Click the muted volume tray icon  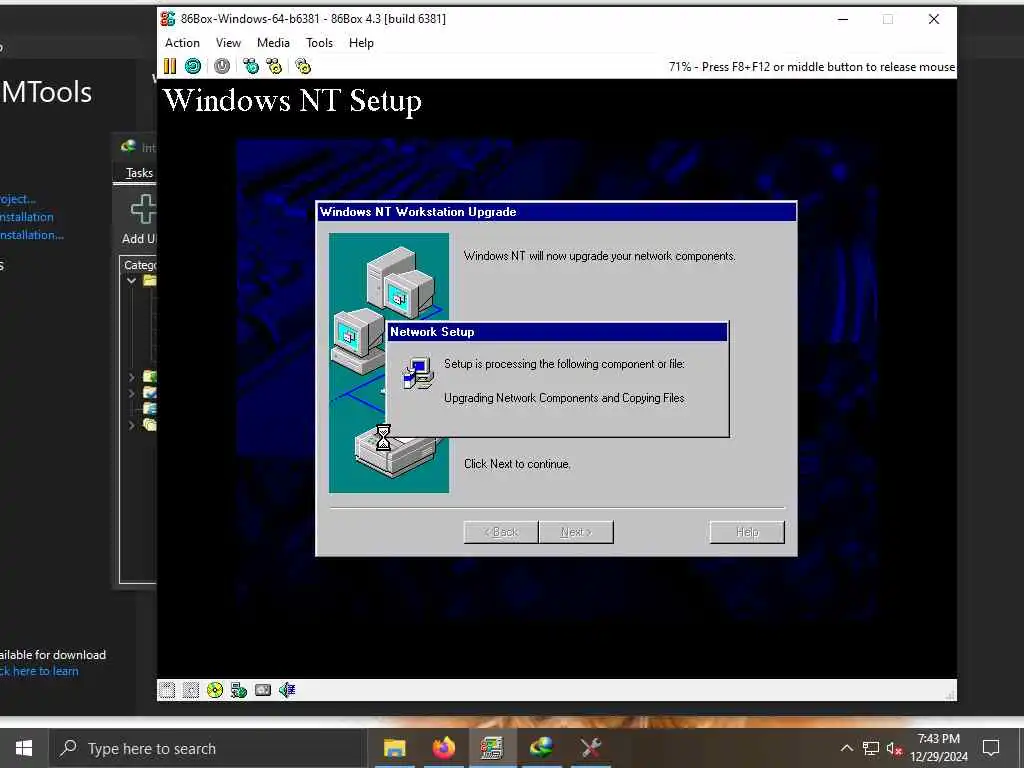pos(894,748)
